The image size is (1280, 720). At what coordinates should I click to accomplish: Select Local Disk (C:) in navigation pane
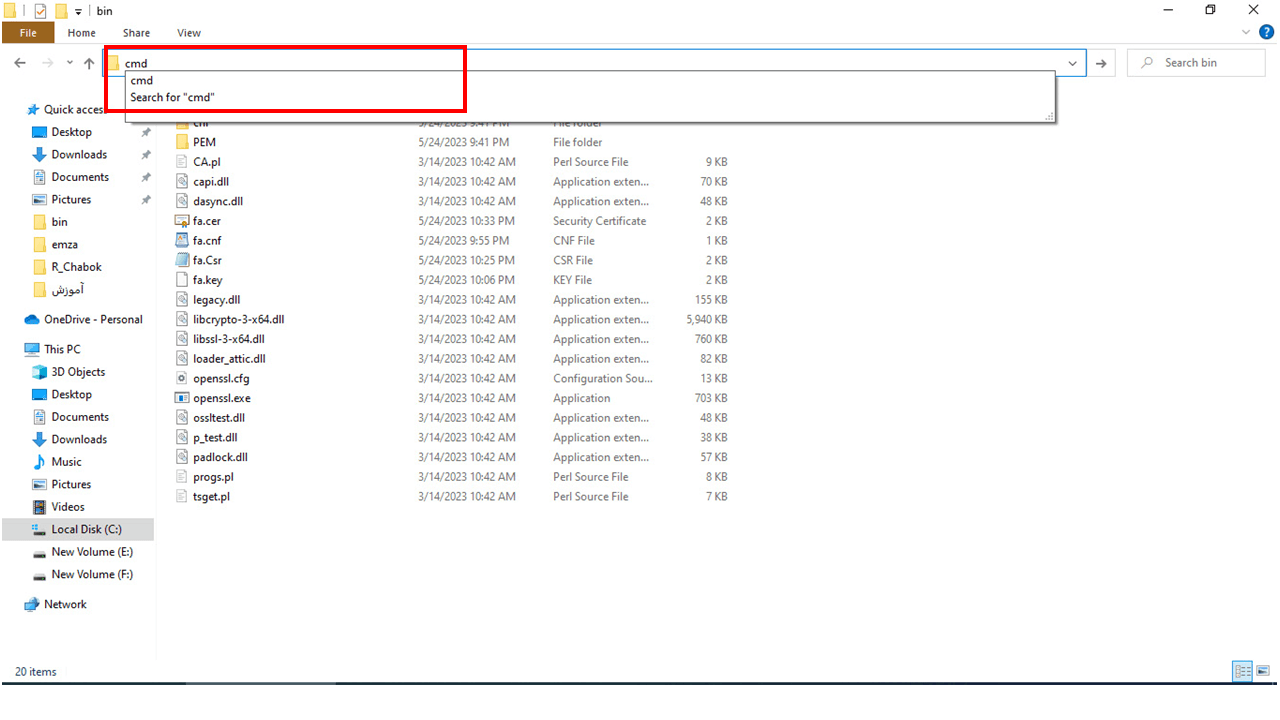[x=86, y=529]
